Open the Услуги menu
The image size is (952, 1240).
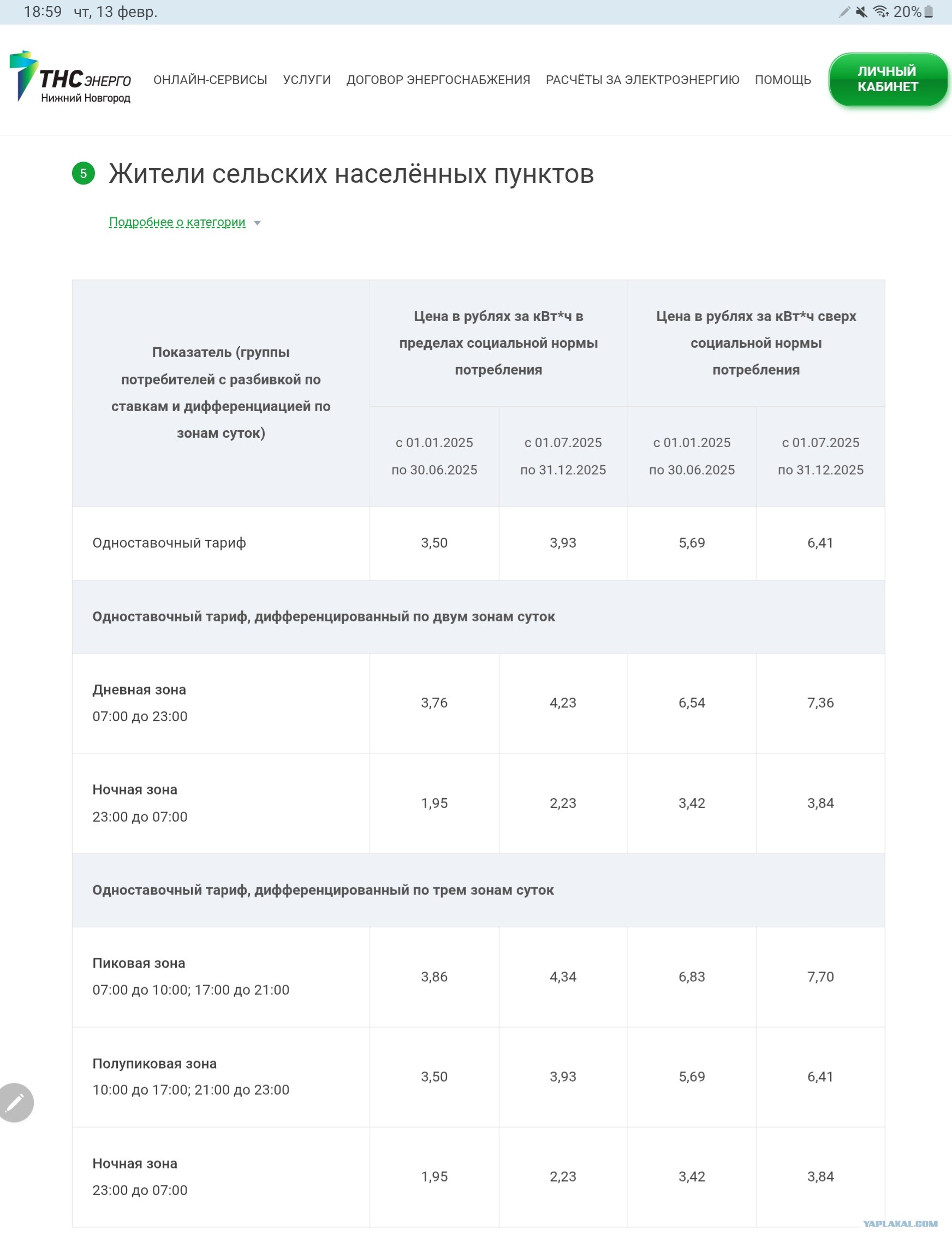pos(307,80)
